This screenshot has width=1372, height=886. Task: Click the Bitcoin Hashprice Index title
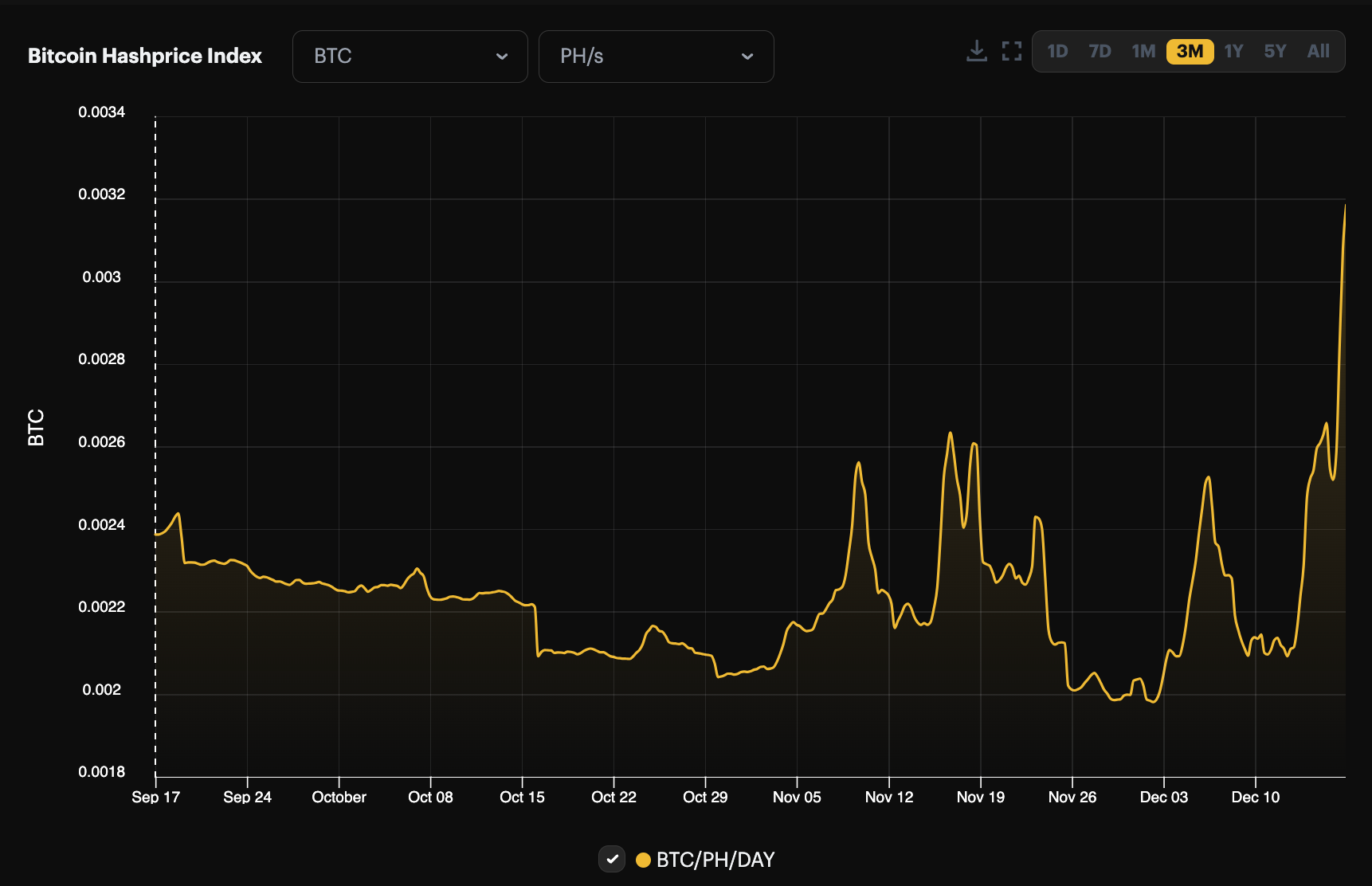click(x=144, y=56)
